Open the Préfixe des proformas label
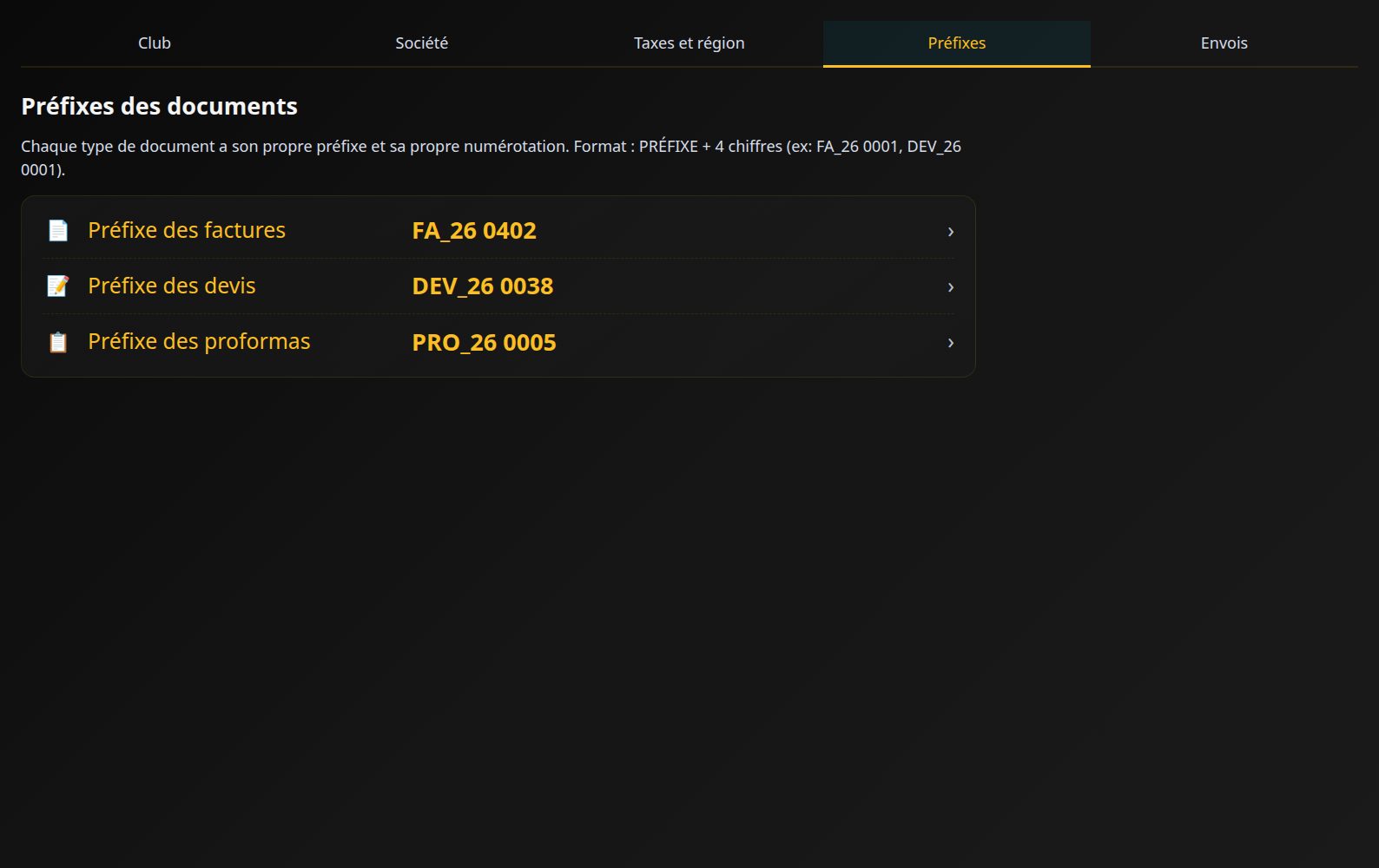Image resolution: width=1379 pixels, height=868 pixels. pos(199,341)
